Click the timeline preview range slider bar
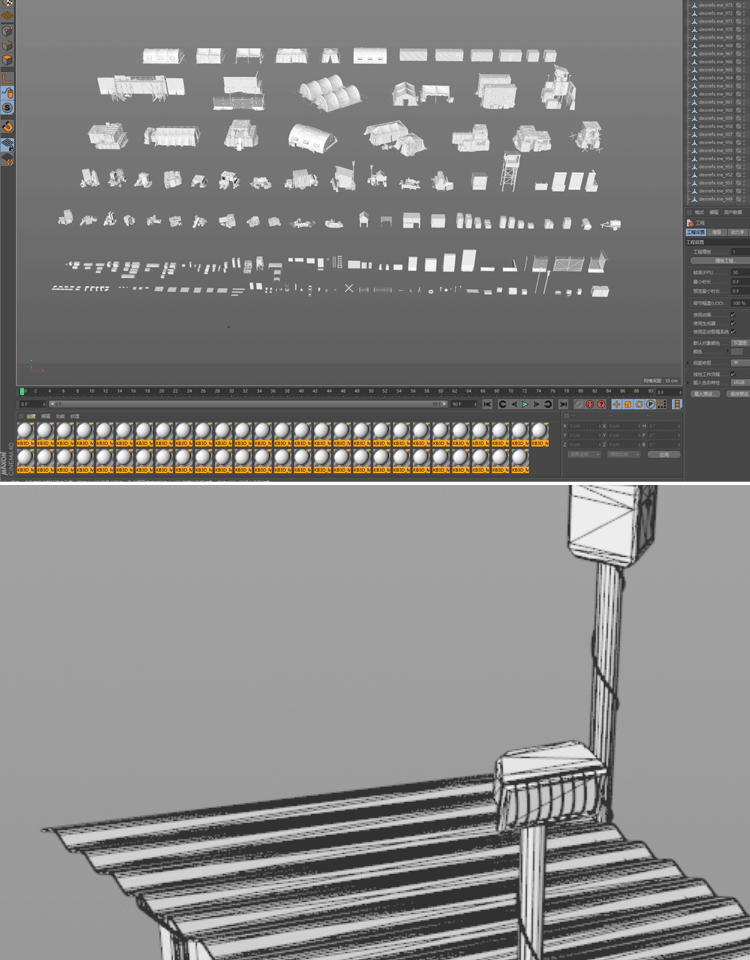The height and width of the screenshot is (960, 750). [248, 404]
